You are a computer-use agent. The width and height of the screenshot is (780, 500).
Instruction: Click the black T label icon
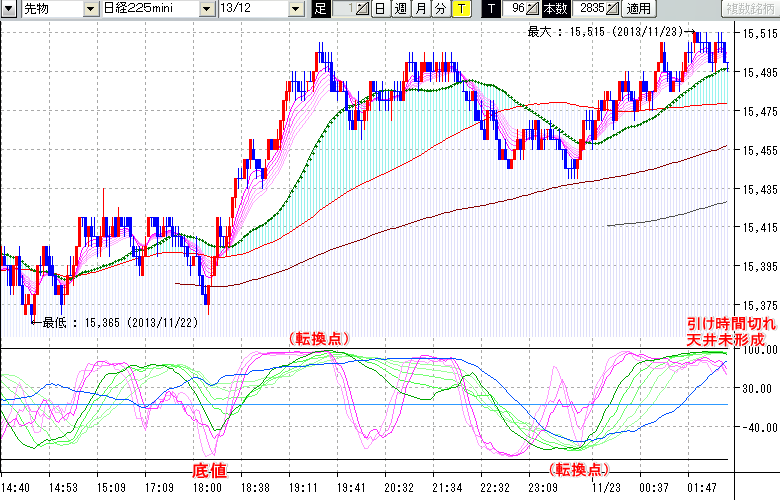(490, 9)
